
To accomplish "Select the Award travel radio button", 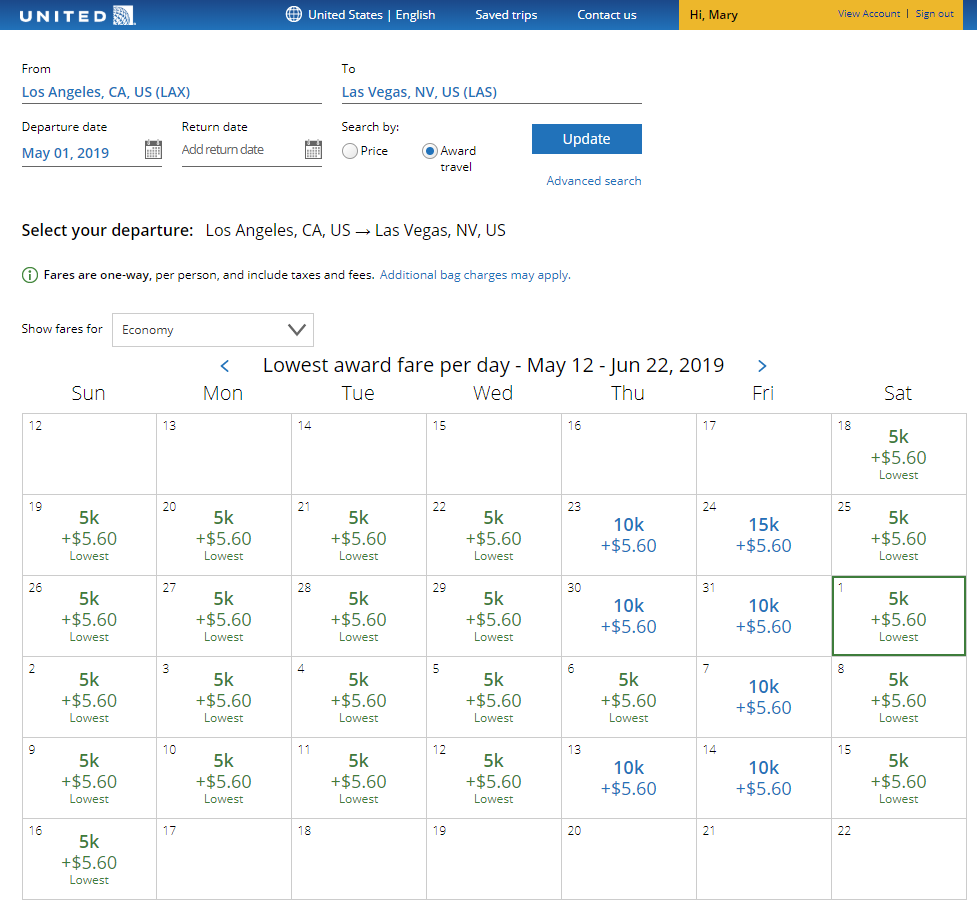I will point(429,151).
